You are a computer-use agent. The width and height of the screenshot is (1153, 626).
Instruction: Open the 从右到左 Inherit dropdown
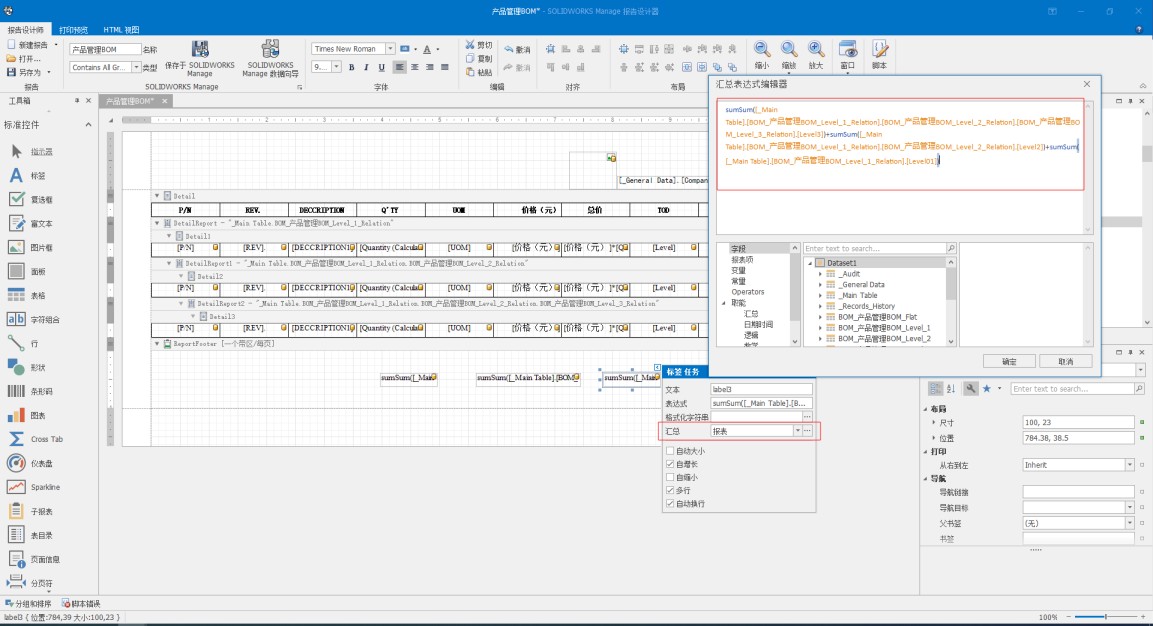click(1129, 465)
